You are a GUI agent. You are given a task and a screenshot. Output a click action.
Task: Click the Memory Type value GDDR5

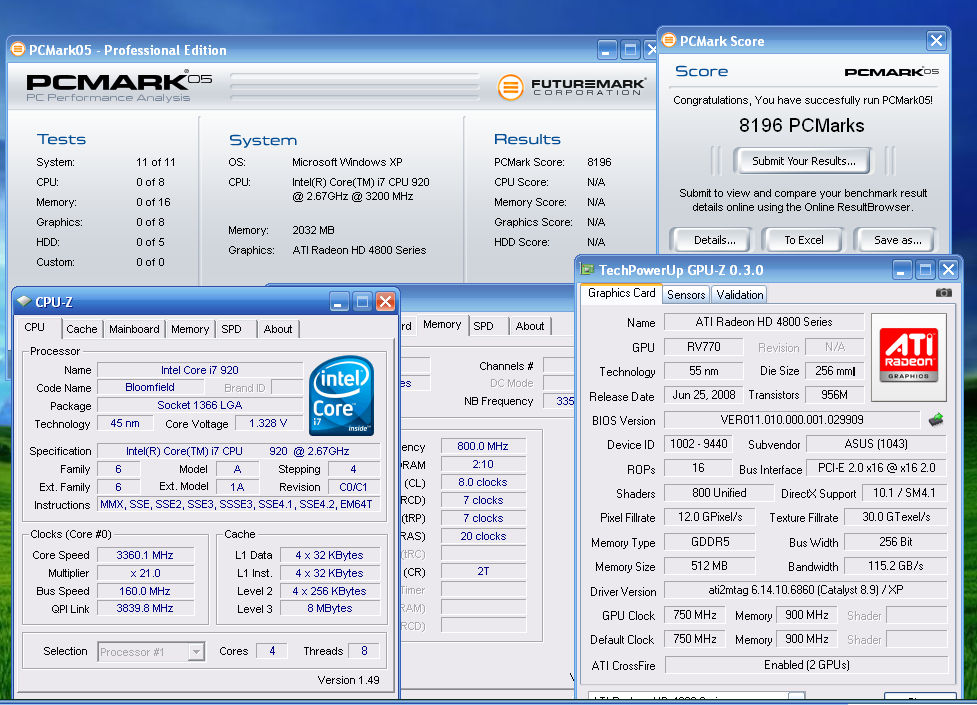[x=710, y=542]
